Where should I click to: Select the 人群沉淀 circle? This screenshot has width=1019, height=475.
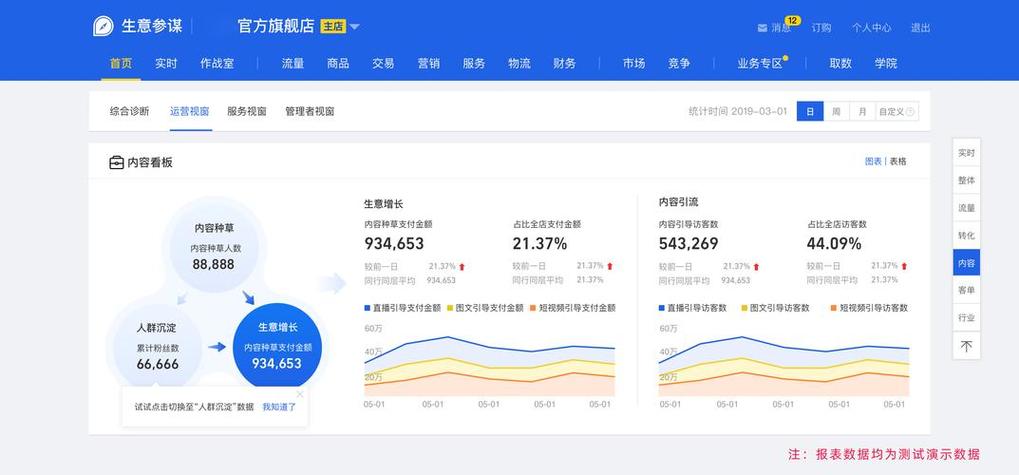[x=157, y=346]
